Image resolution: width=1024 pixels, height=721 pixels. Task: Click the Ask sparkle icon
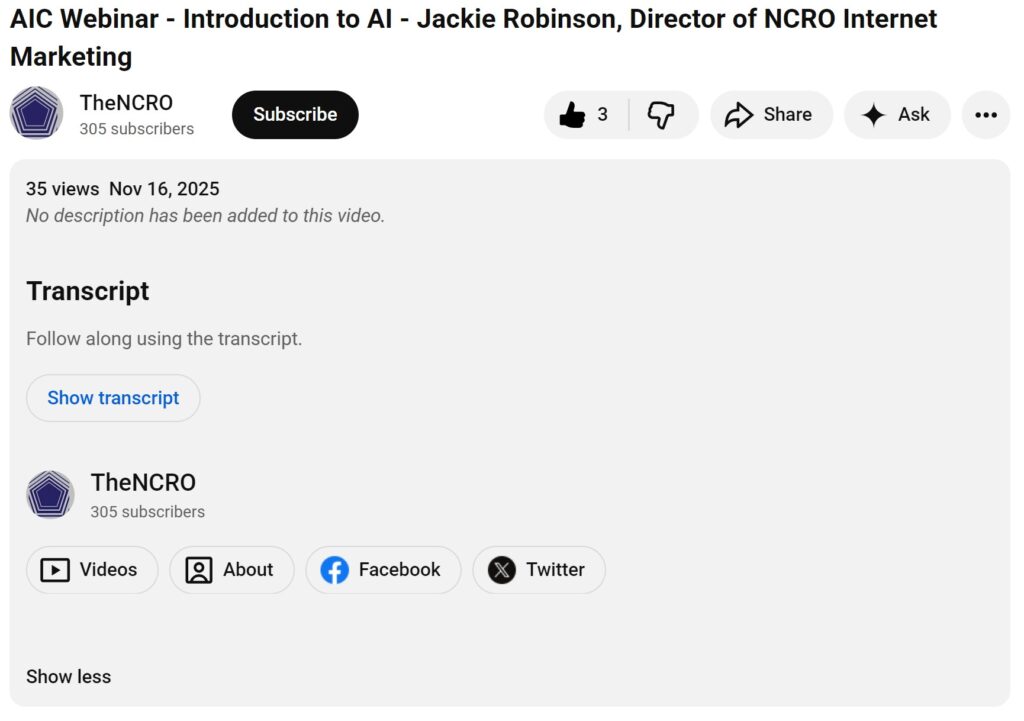click(x=873, y=115)
